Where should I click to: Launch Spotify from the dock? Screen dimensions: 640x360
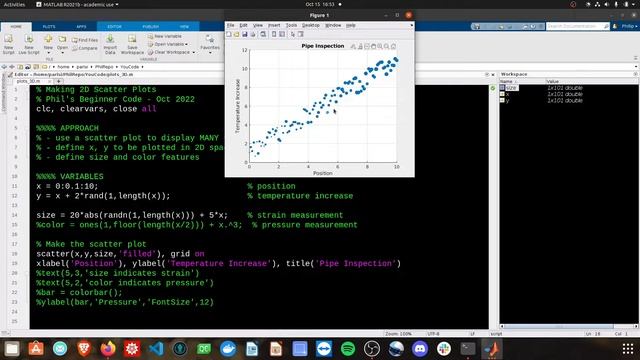click(x=348, y=349)
